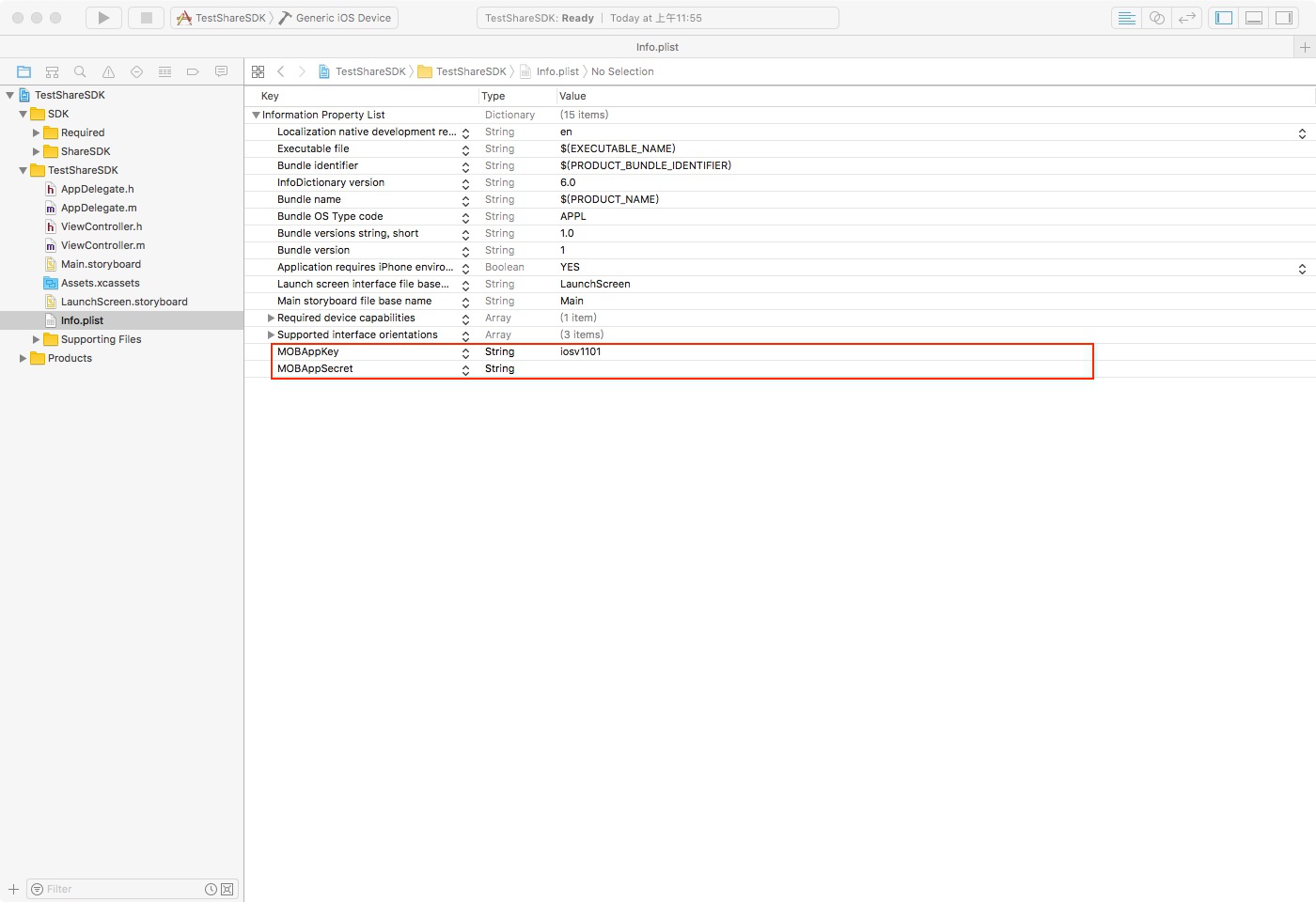This screenshot has width=1316, height=902.
Task: Open the Report navigator speech bubble icon
Action: pos(221,71)
